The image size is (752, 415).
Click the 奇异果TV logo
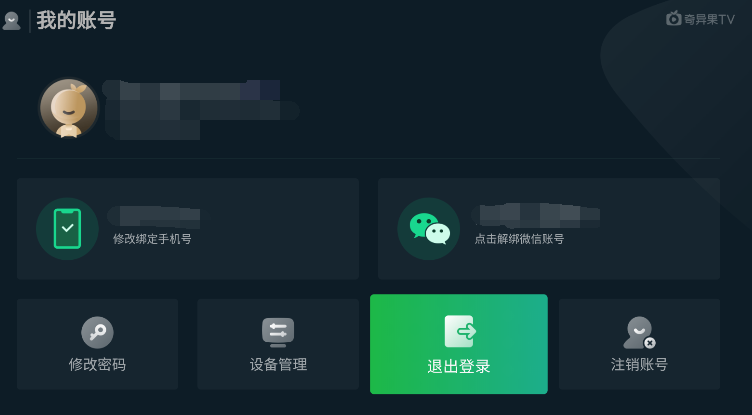coord(700,19)
